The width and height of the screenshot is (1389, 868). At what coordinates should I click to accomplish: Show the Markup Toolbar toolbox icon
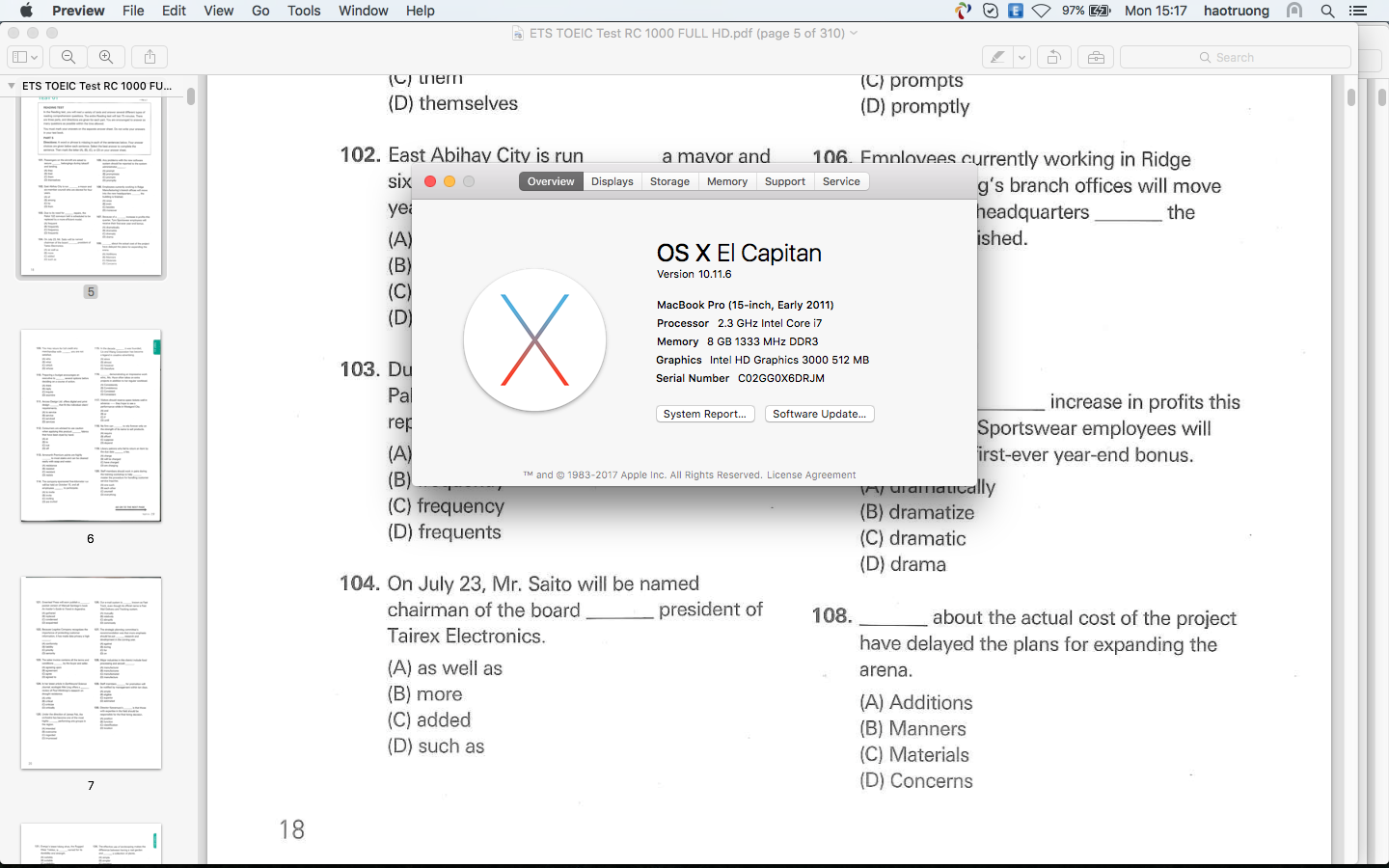pyautogui.click(x=1096, y=57)
